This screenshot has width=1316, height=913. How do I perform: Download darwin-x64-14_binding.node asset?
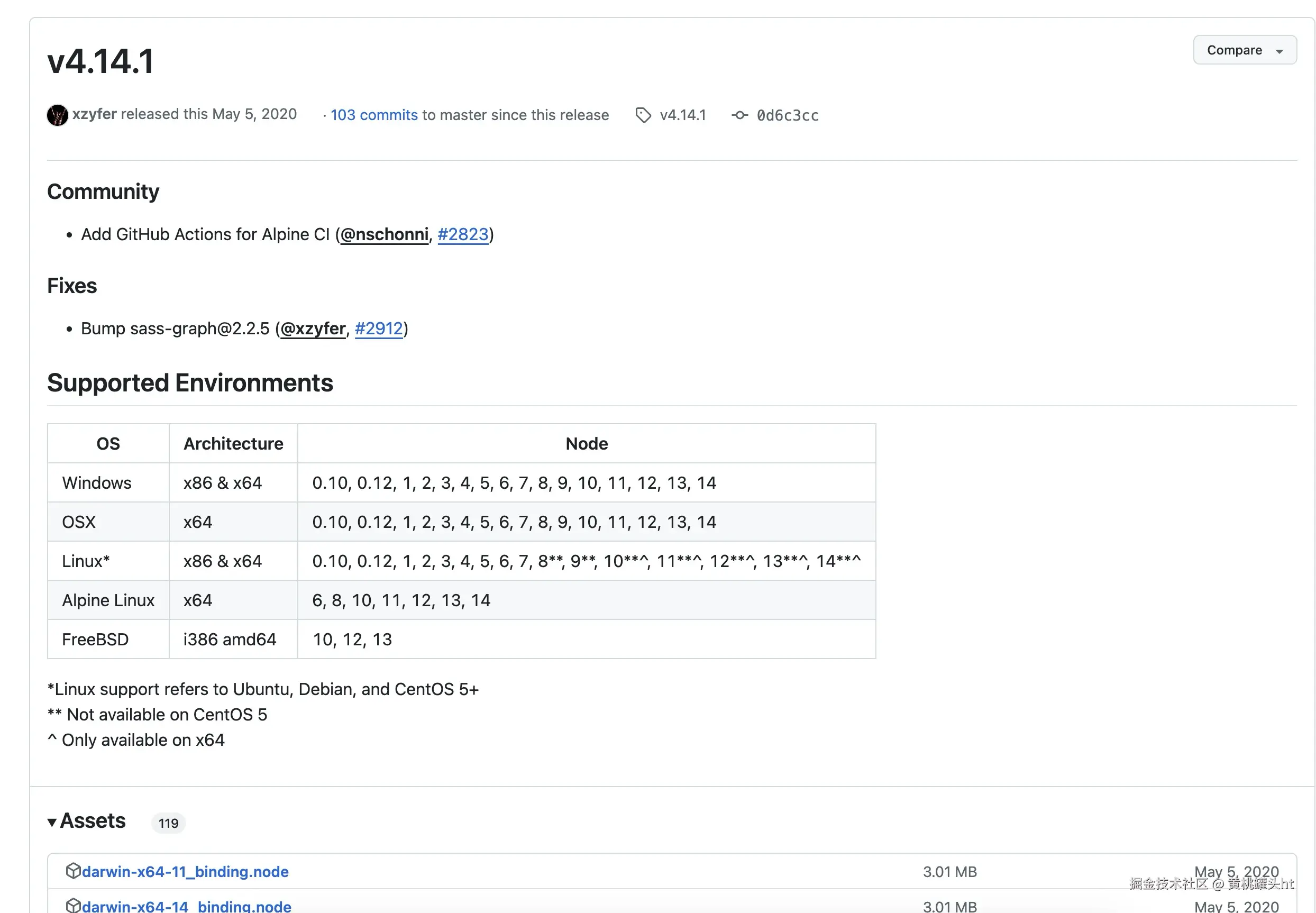pos(186,906)
